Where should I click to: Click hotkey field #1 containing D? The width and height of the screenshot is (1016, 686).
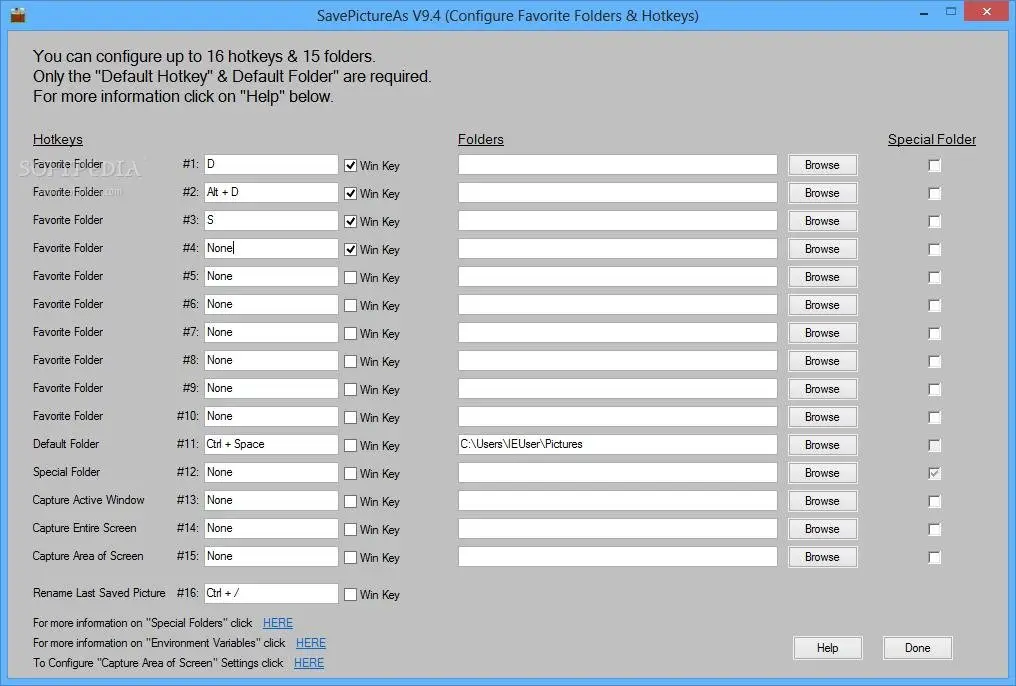(271, 165)
